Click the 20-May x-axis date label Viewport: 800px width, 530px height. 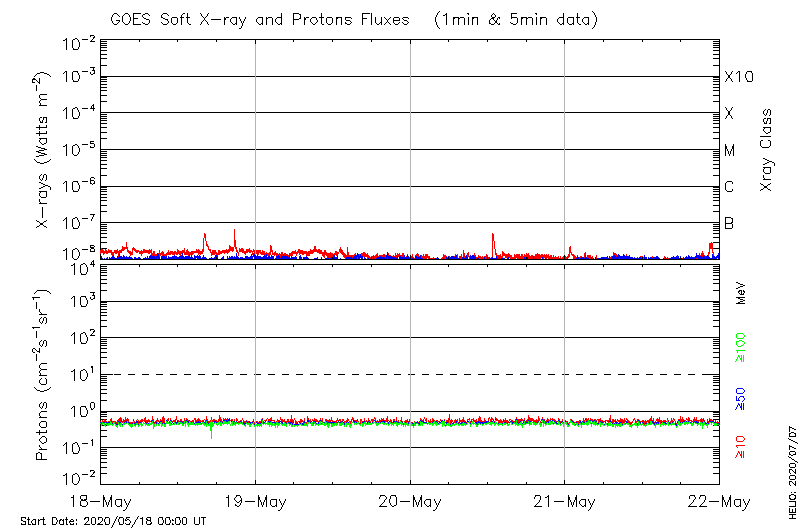[410, 501]
